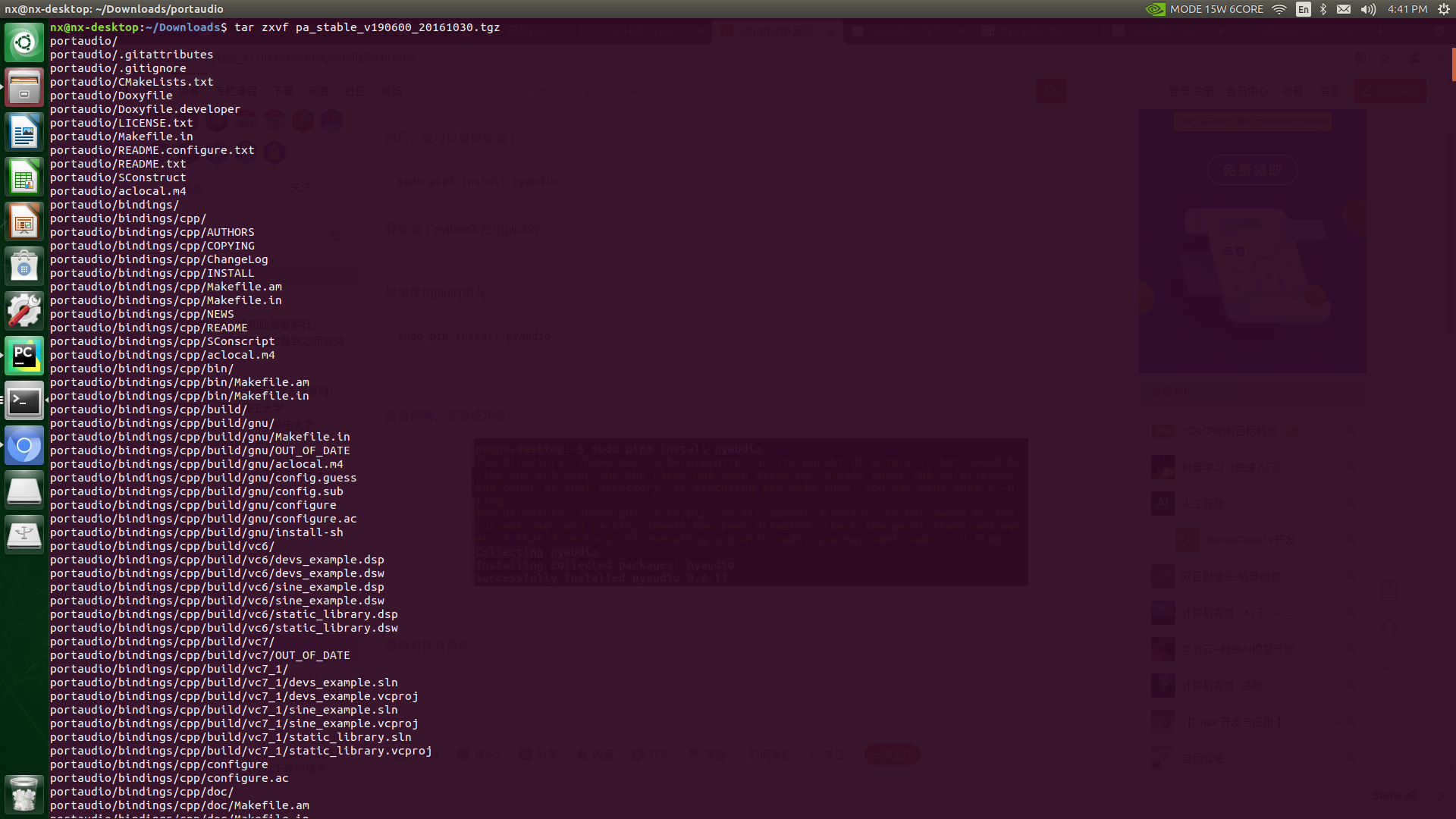Open the volume sound indicator

1368,9
